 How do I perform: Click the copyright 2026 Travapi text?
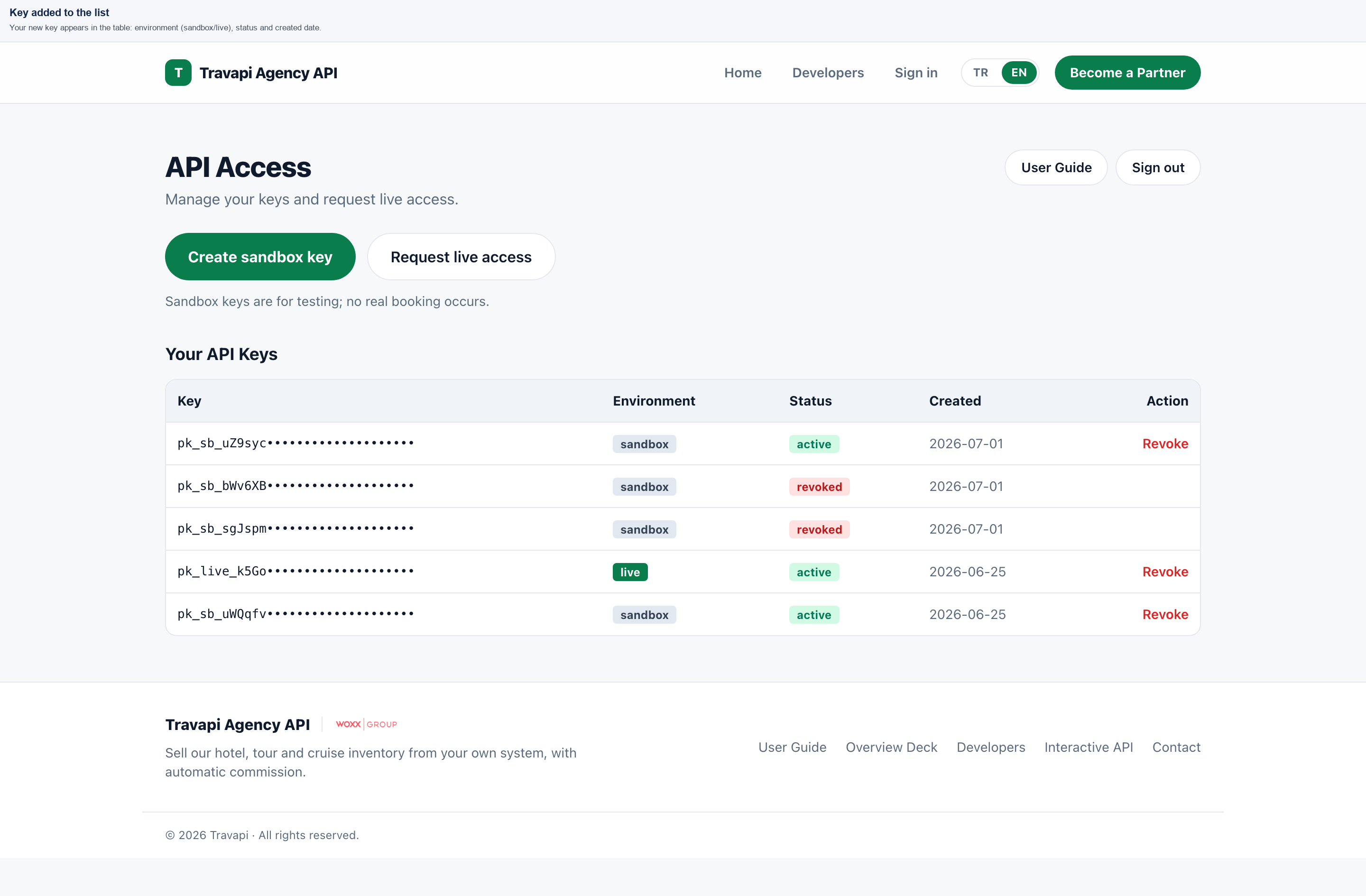262,835
